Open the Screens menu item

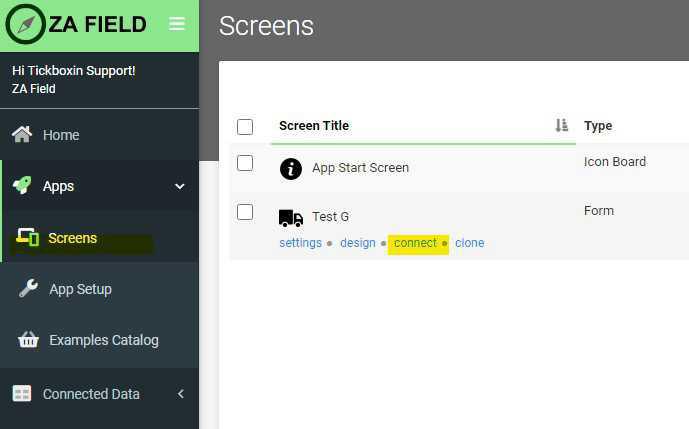click(x=72, y=238)
